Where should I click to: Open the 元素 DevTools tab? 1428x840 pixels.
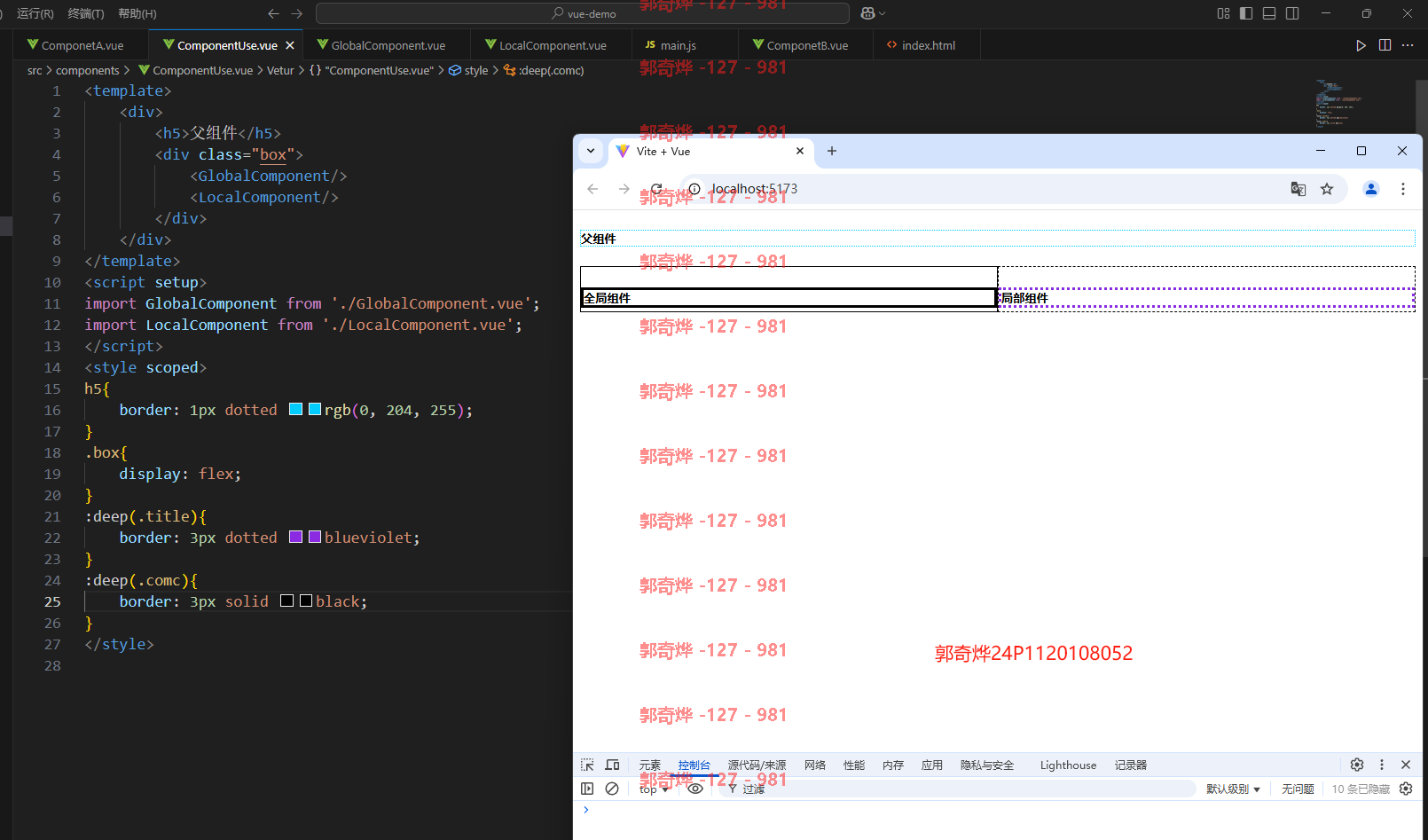[650, 765]
